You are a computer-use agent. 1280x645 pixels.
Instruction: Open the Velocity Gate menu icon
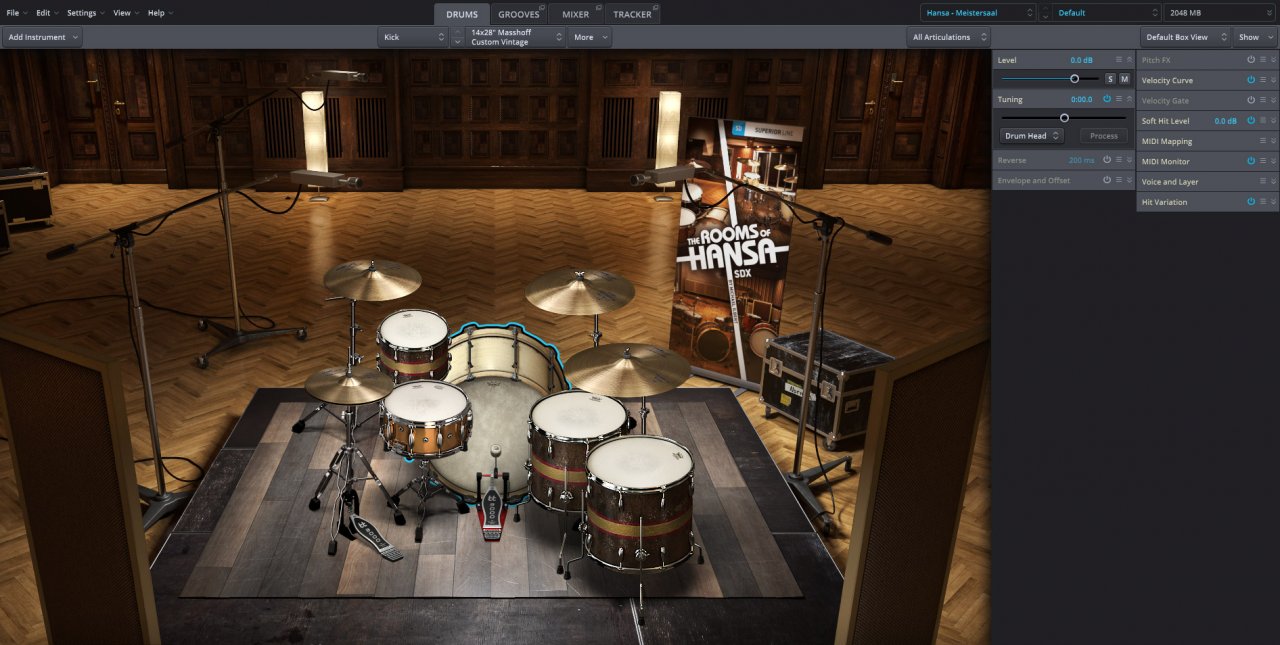point(1262,100)
